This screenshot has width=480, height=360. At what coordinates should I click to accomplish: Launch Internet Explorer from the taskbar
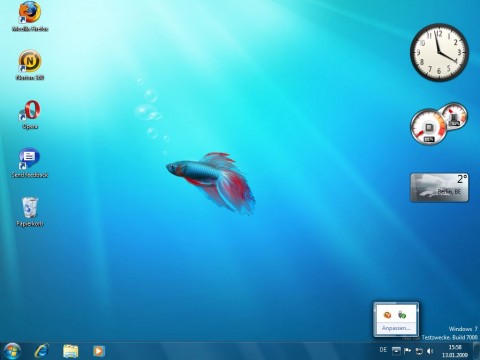click(41, 351)
